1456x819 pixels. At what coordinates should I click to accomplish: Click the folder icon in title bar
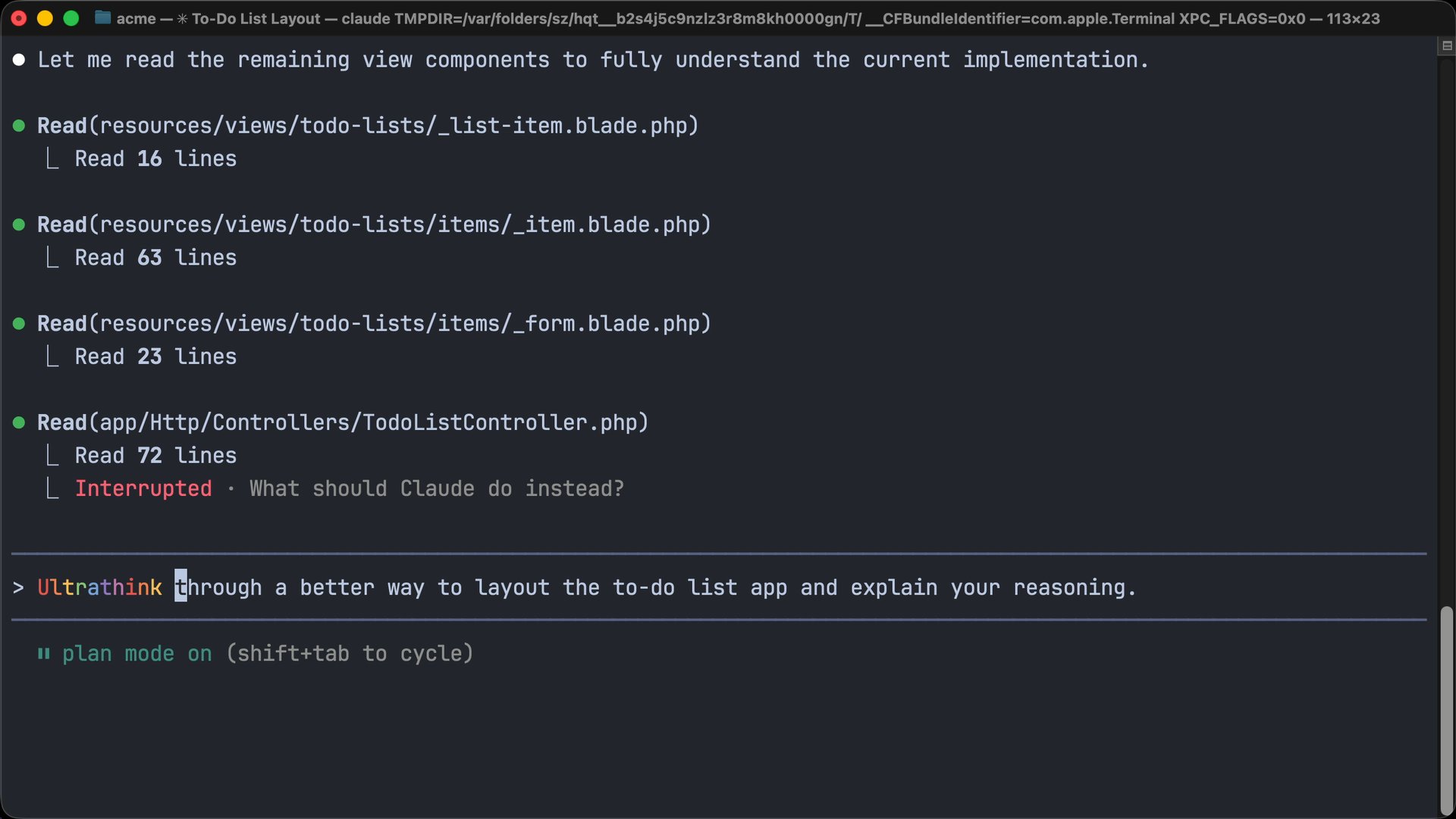pos(102,17)
